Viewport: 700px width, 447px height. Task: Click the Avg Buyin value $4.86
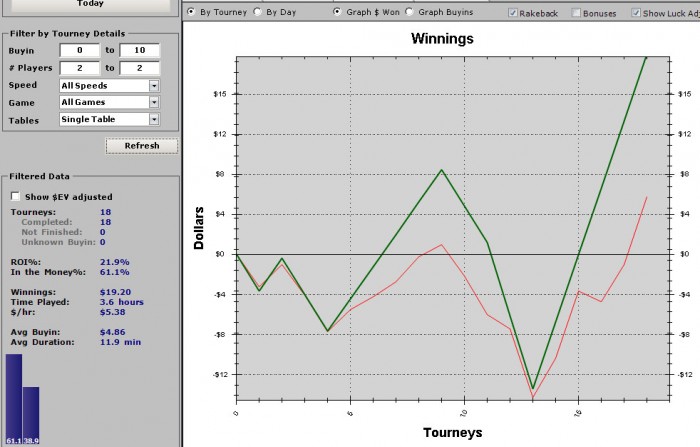point(112,332)
